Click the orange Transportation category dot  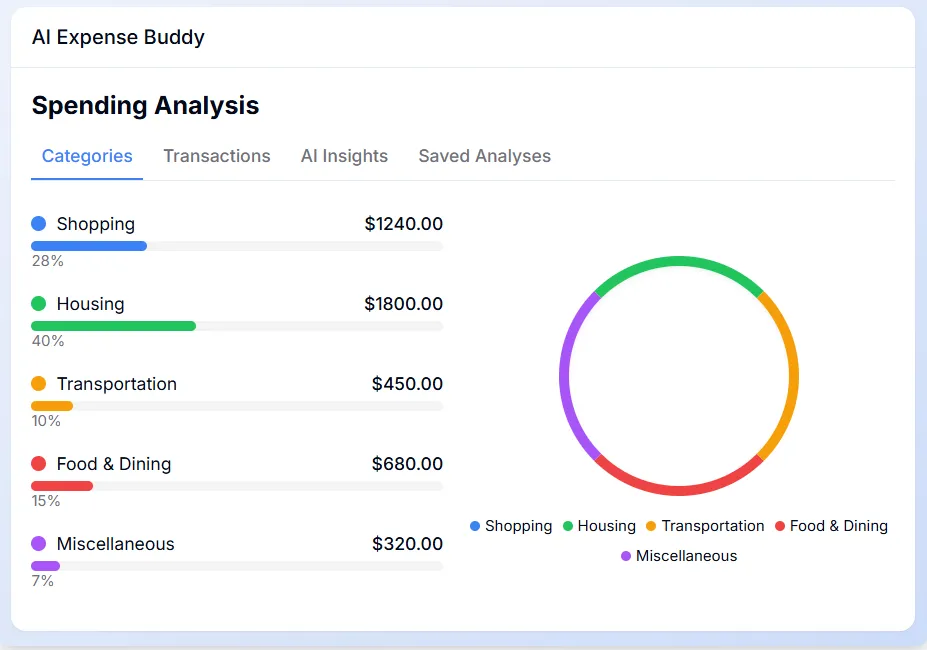(x=38, y=383)
